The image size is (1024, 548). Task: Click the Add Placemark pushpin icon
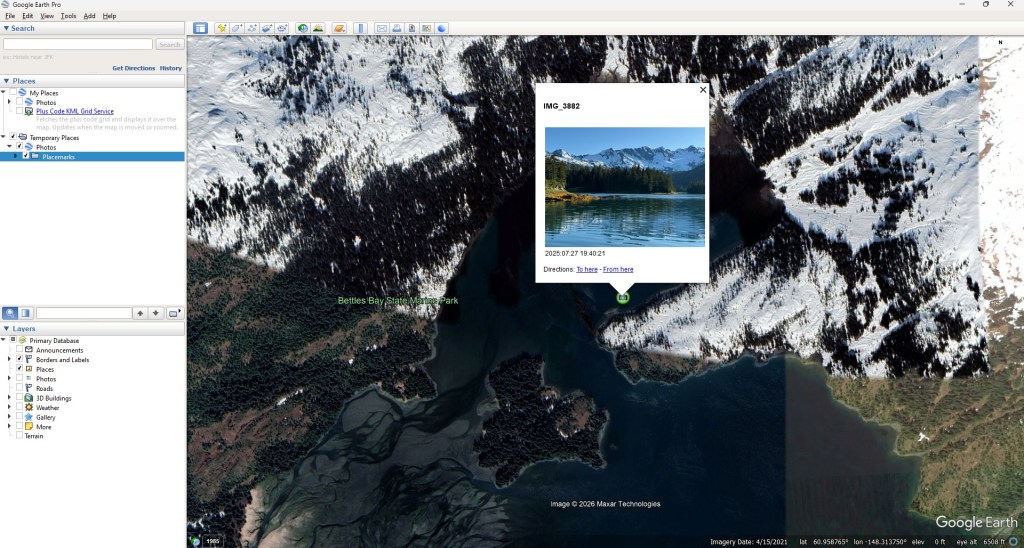(x=222, y=28)
